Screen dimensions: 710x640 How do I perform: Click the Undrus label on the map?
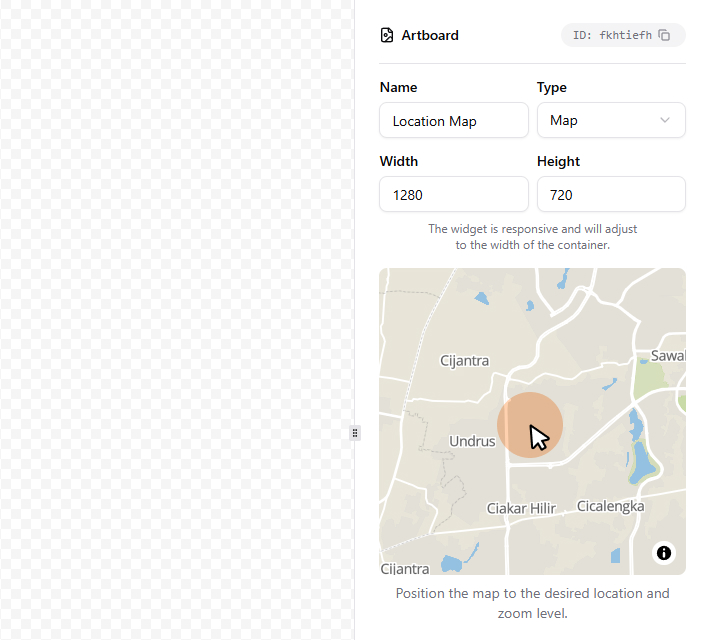pos(472,441)
